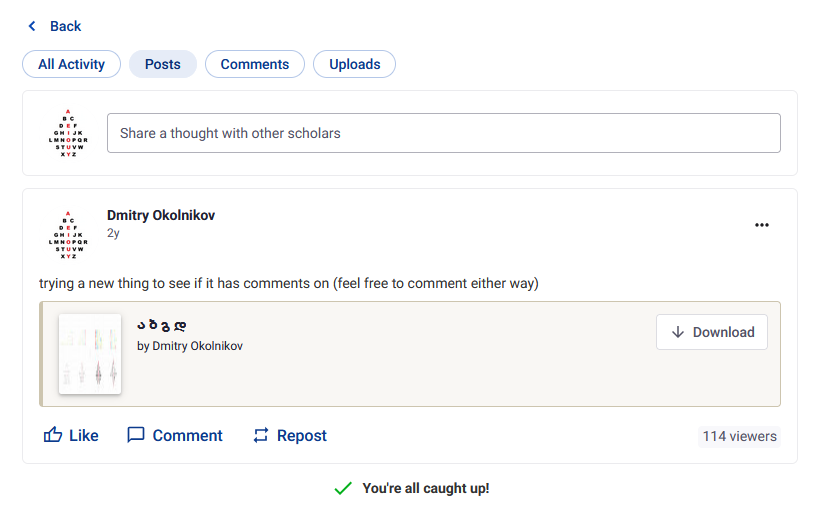The image size is (817, 514).
Task: Open the attached document thumbnail preview
Action: pyautogui.click(x=90, y=354)
